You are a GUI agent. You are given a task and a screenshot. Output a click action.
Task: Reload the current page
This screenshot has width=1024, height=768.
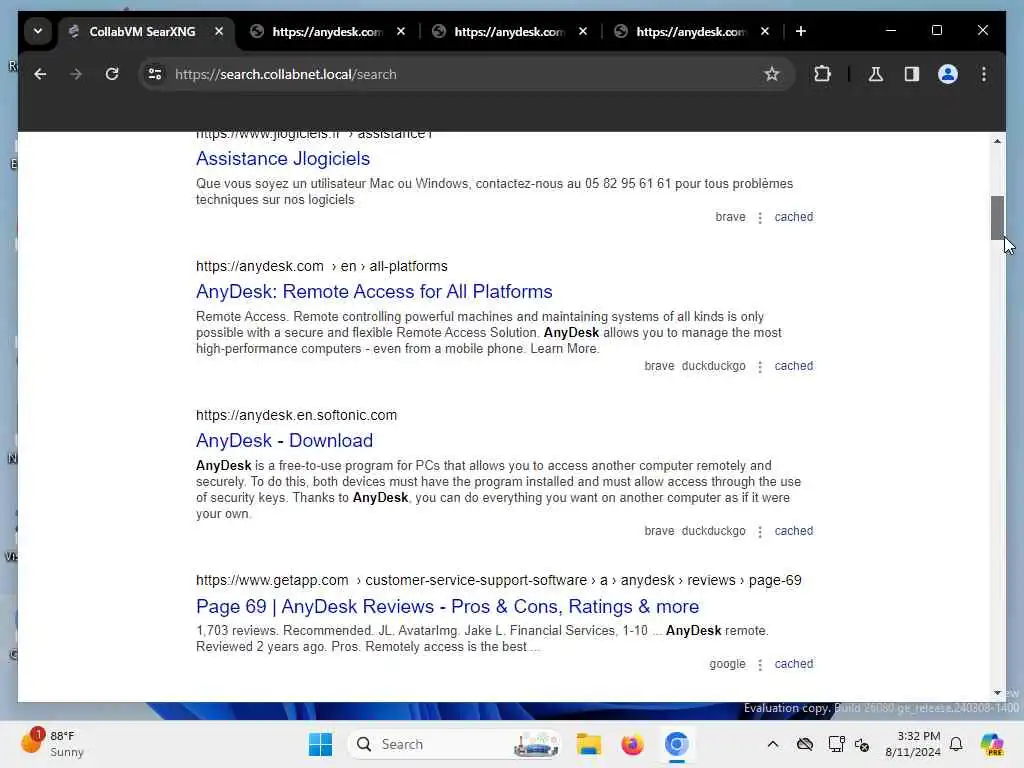(x=112, y=74)
